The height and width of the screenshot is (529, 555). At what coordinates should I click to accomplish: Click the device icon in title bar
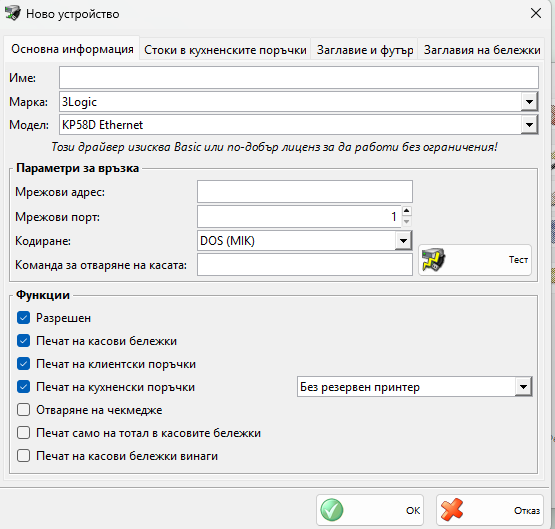(12, 13)
